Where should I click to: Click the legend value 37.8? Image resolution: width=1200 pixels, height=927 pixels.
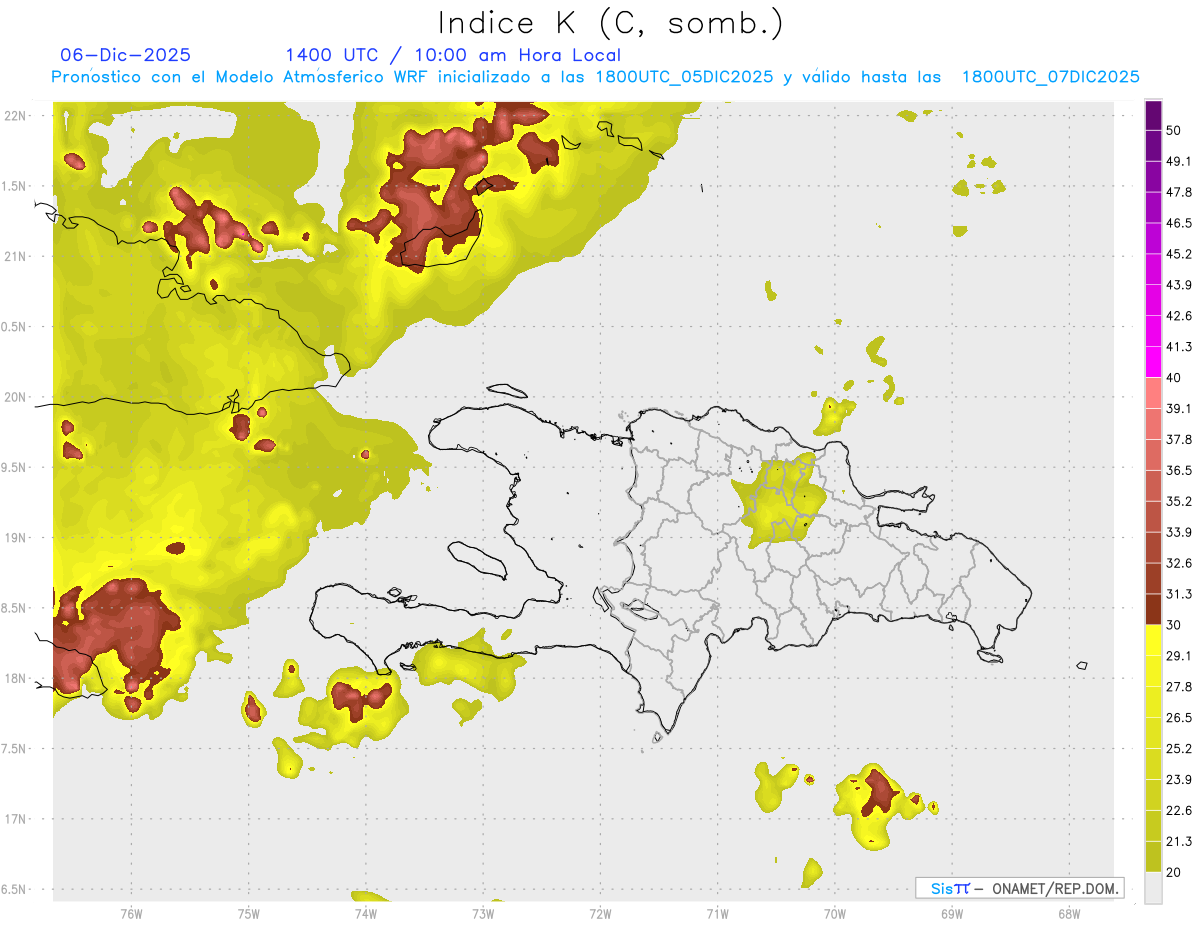coord(1179,439)
